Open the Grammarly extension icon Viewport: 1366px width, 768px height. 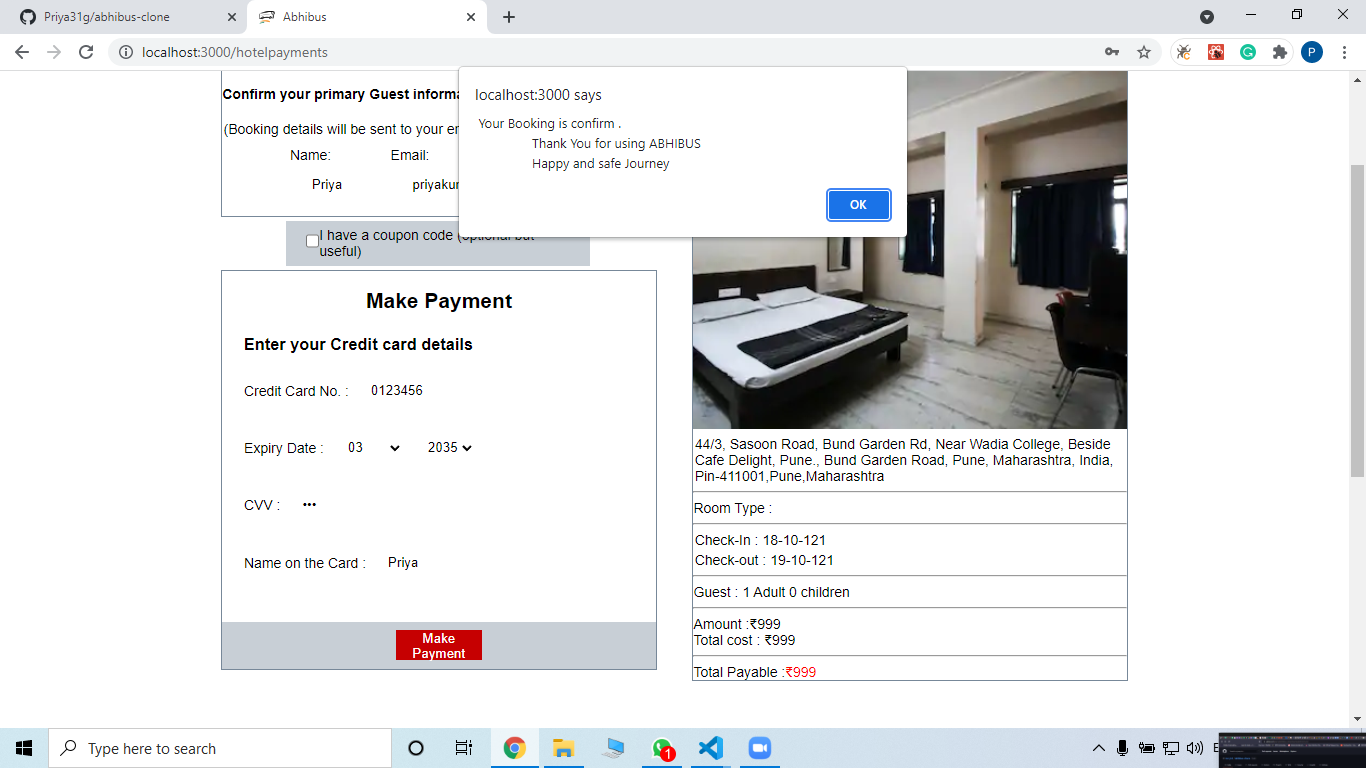click(1248, 52)
